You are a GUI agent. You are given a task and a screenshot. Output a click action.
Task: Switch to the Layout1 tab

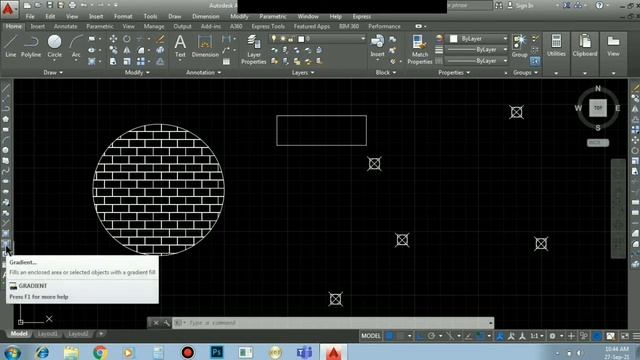tap(47, 334)
